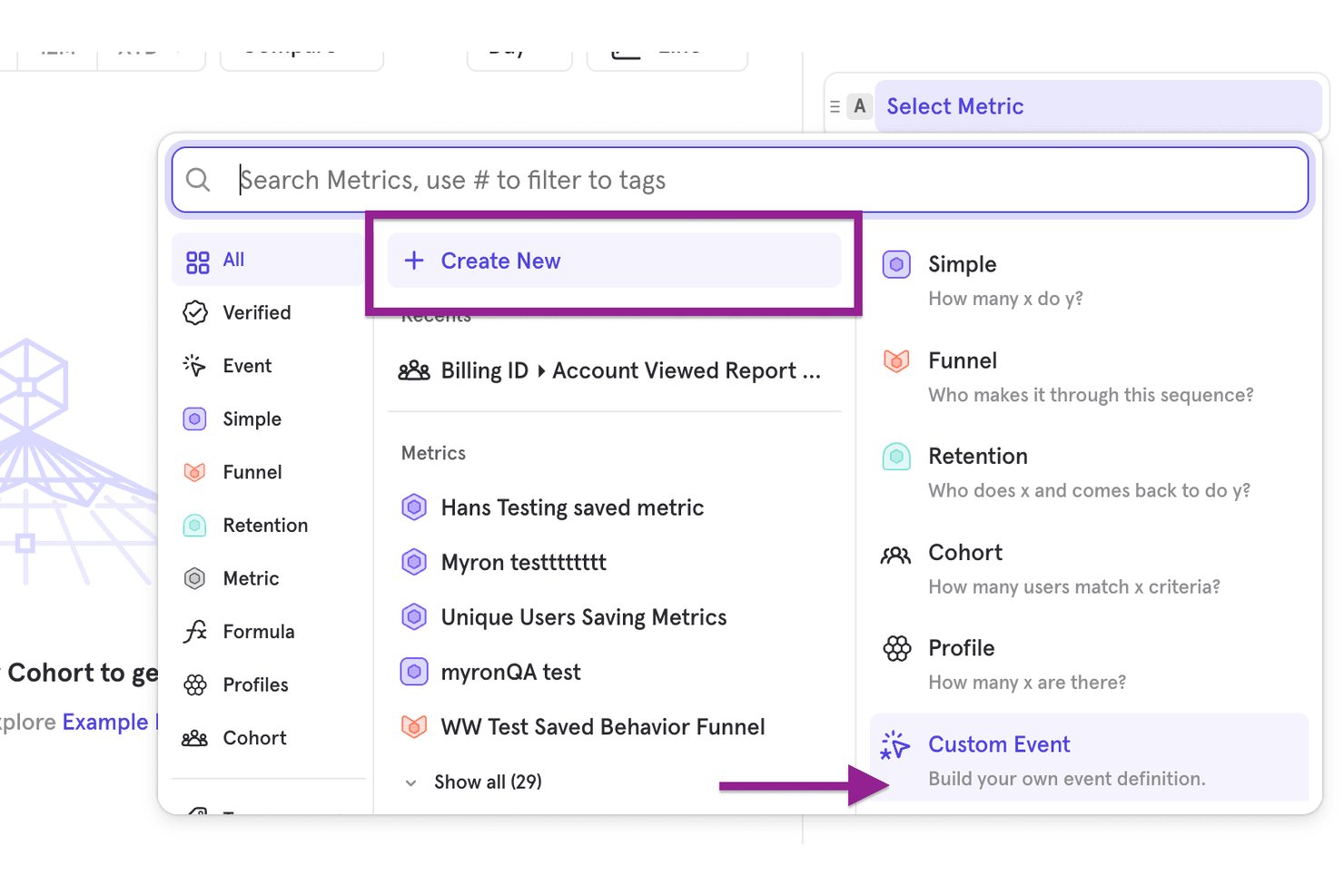Click the Simple hexagon icon in sidebar
The image size is (1344, 896).
pos(194,419)
